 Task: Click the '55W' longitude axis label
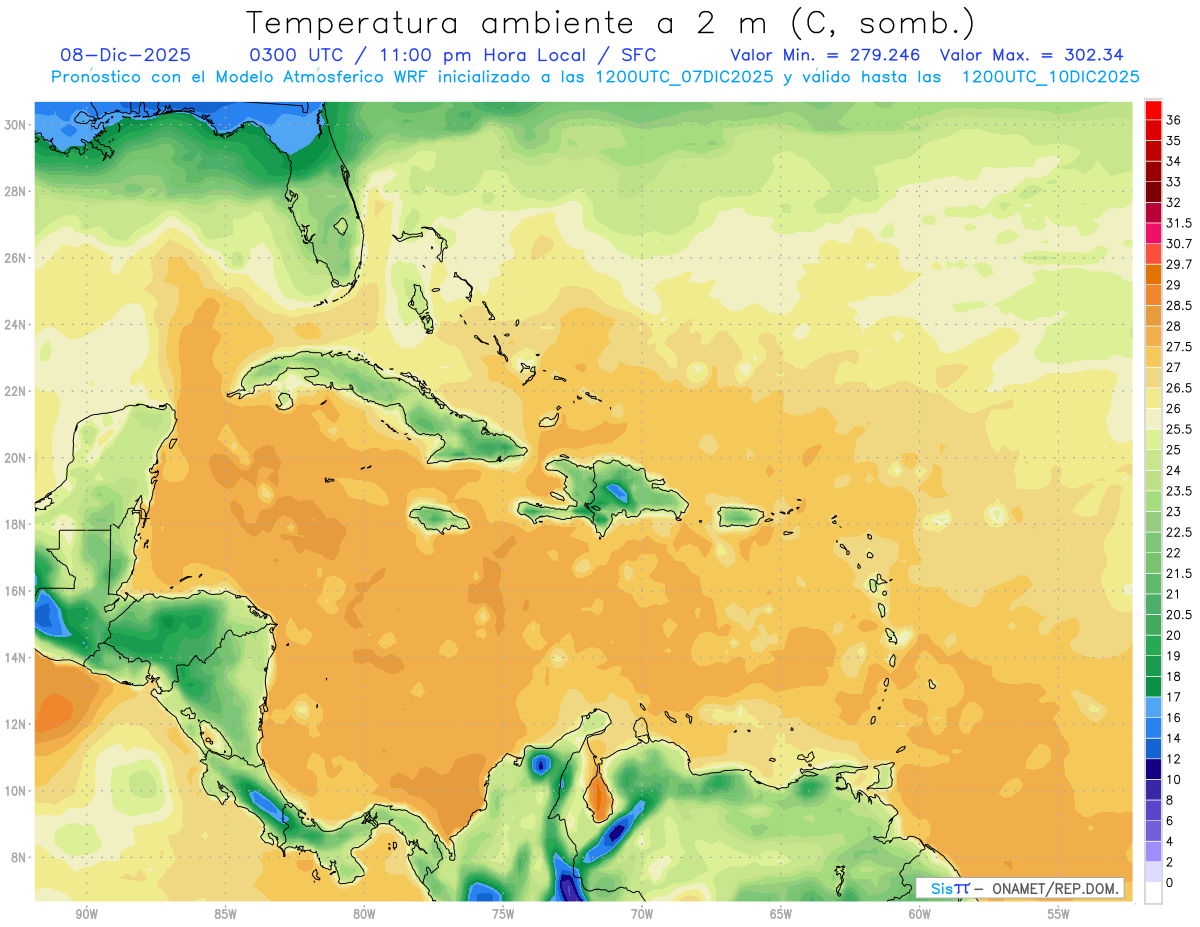click(1059, 914)
